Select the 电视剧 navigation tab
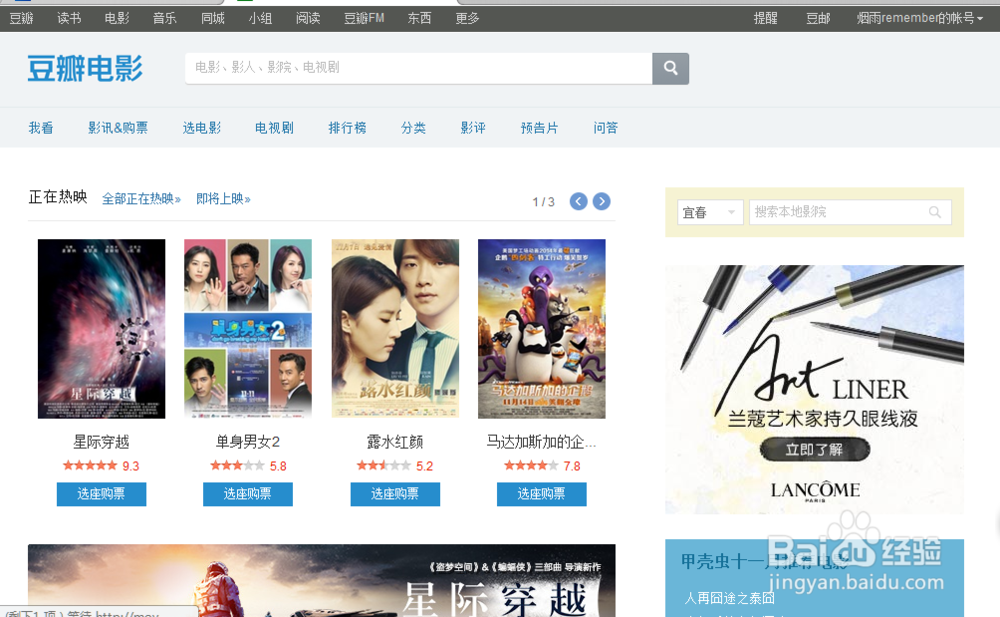Image resolution: width=1000 pixels, height=617 pixels. point(274,128)
